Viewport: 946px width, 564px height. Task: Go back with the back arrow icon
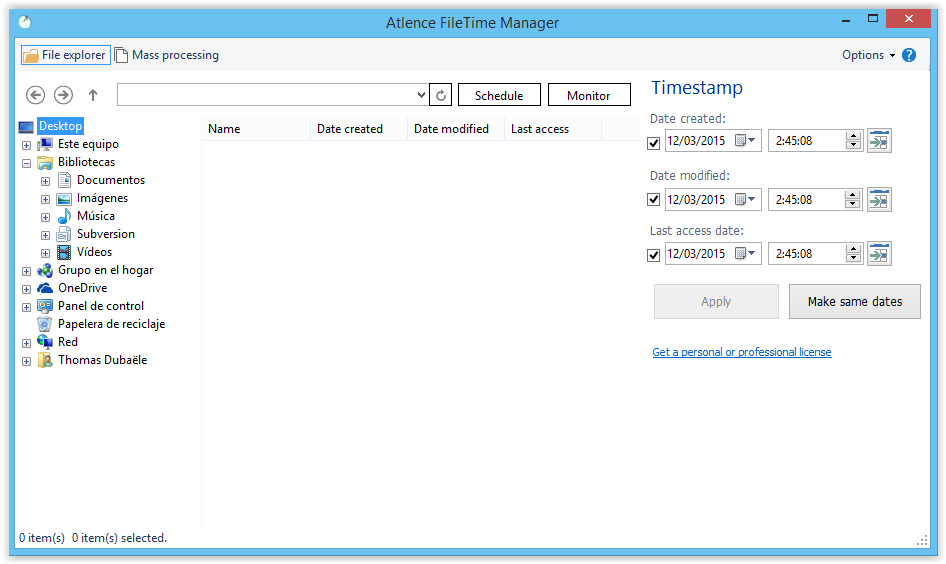(x=36, y=95)
